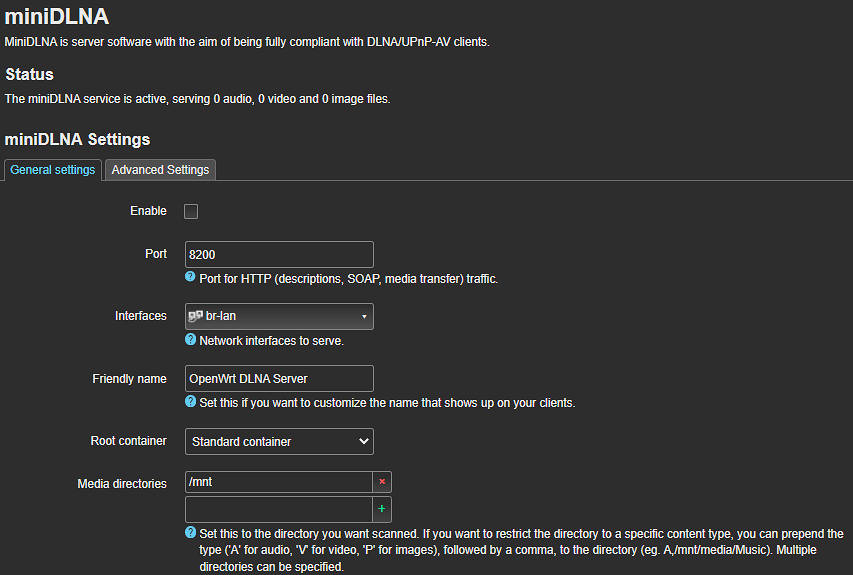Tick the Enable checkbox
The width and height of the screenshot is (853, 575).
tap(191, 211)
